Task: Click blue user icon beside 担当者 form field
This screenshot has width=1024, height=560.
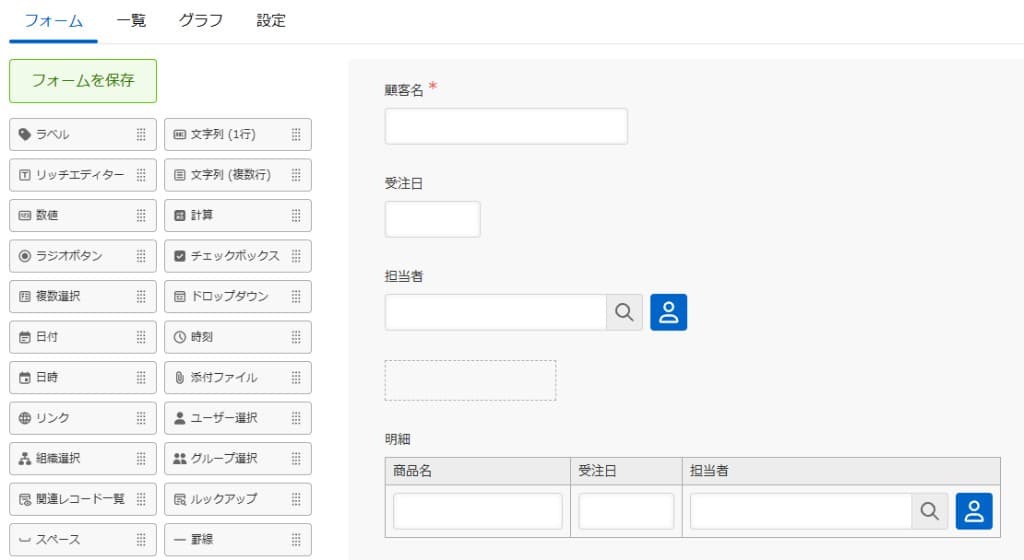Action: [669, 312]
